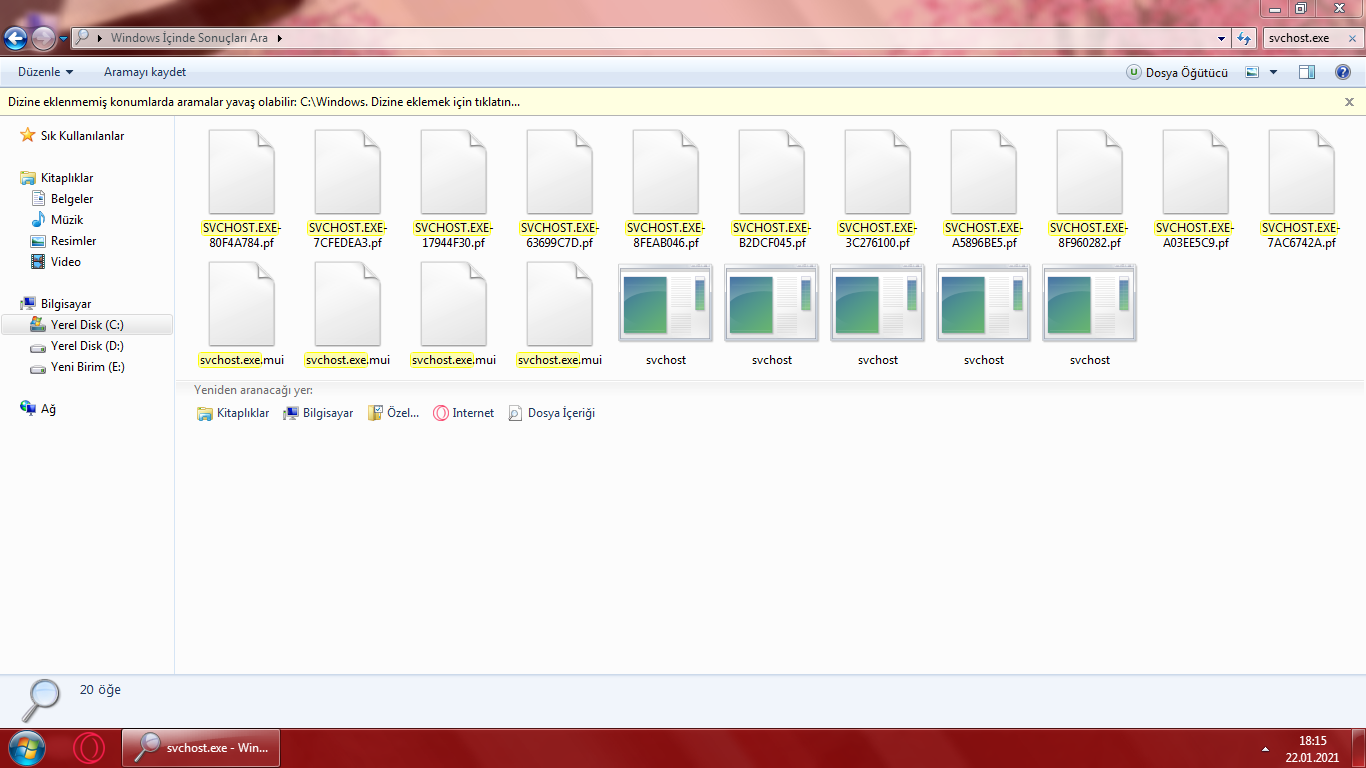
Task: Click the Forward navigation arrow button
Action: [x=43, y=39]
